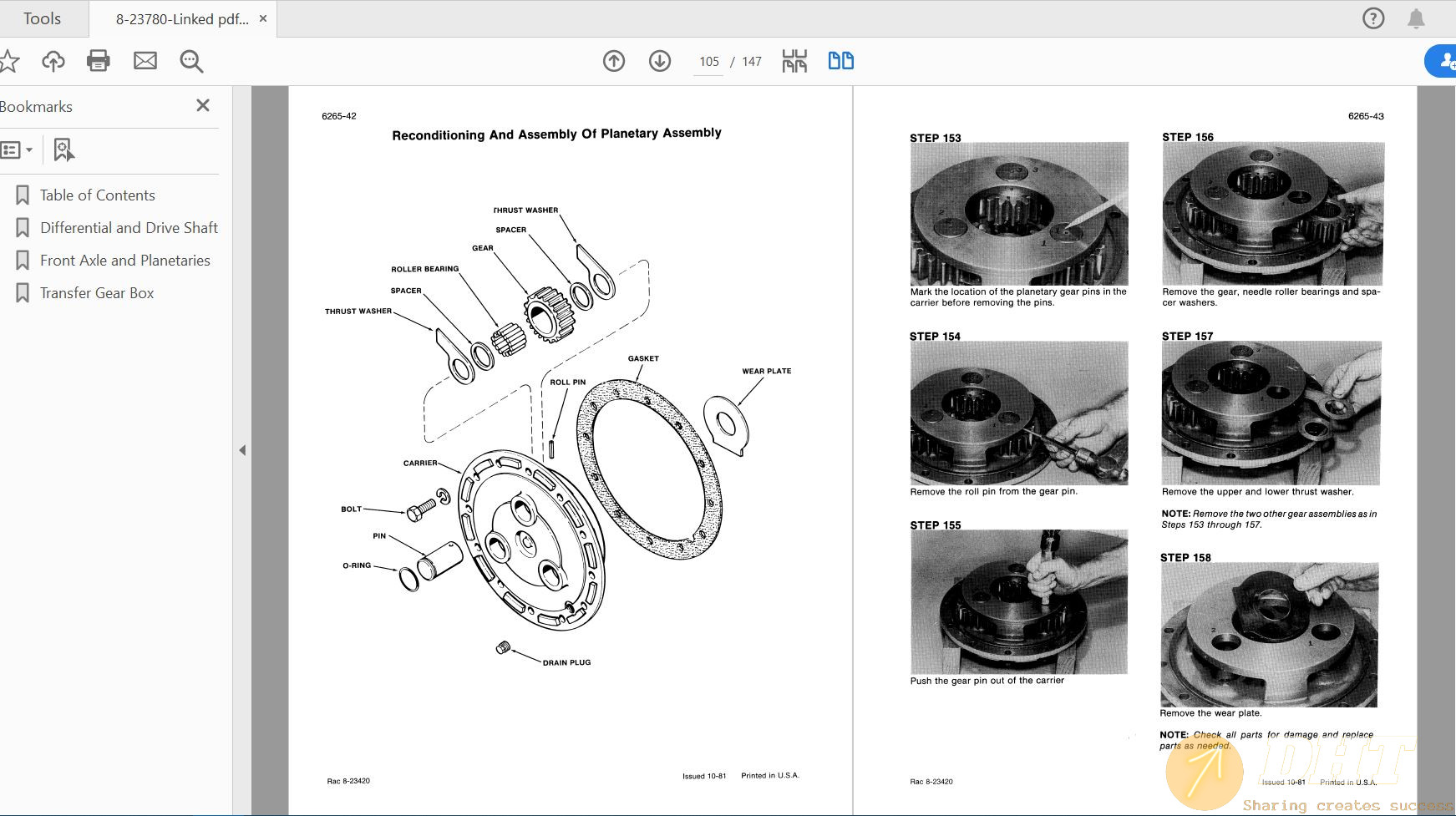Screen dimensions: 1456x816
Task: Edit the page number field
Action: (708, 60)
